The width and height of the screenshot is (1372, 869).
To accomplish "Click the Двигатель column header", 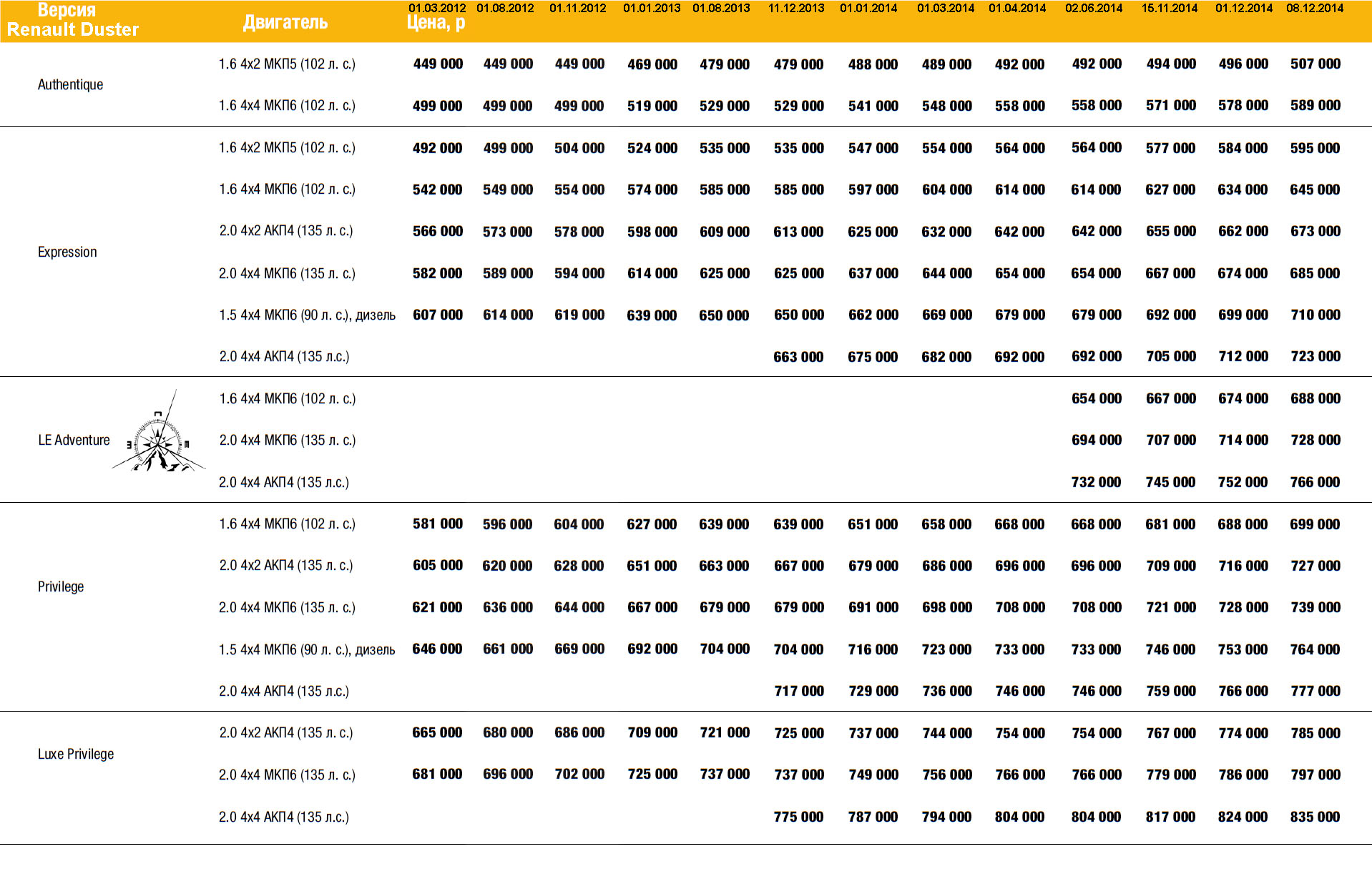I will [285, 22].
